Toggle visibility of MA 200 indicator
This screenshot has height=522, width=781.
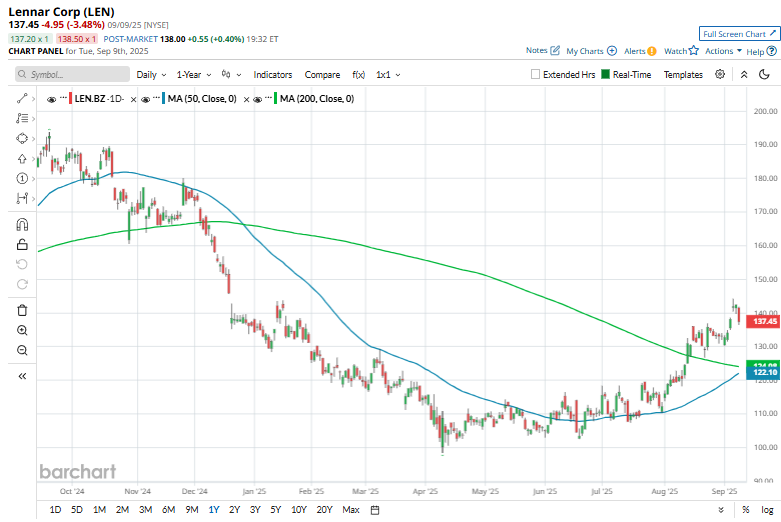click(258, 99)
